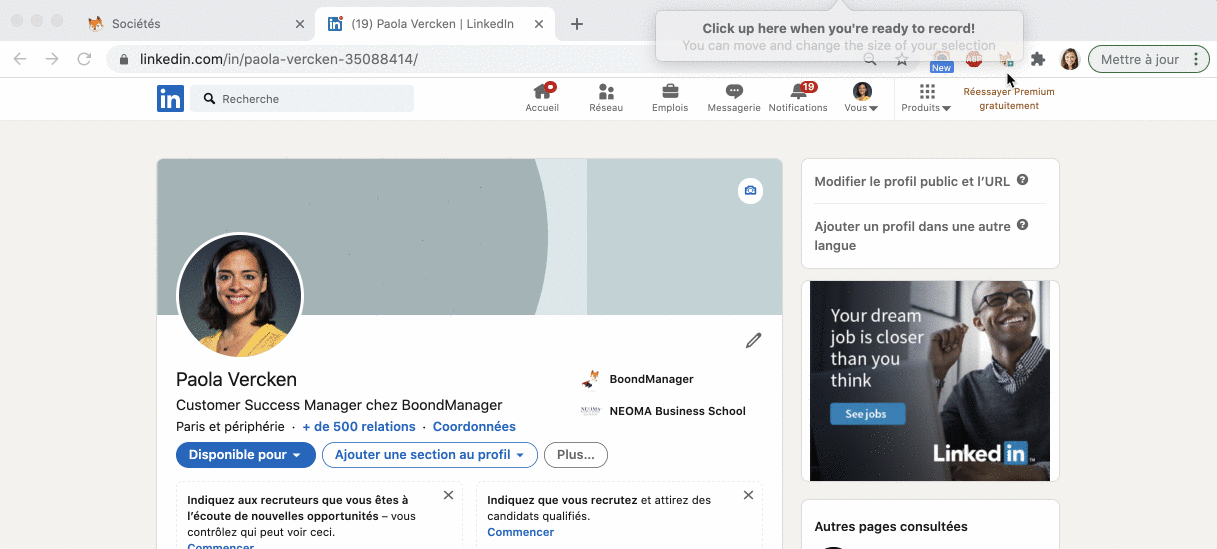This screenshot has width=1217, height=549.
Task: Click help icon beside Modifier le profil
Action: 1022,180
